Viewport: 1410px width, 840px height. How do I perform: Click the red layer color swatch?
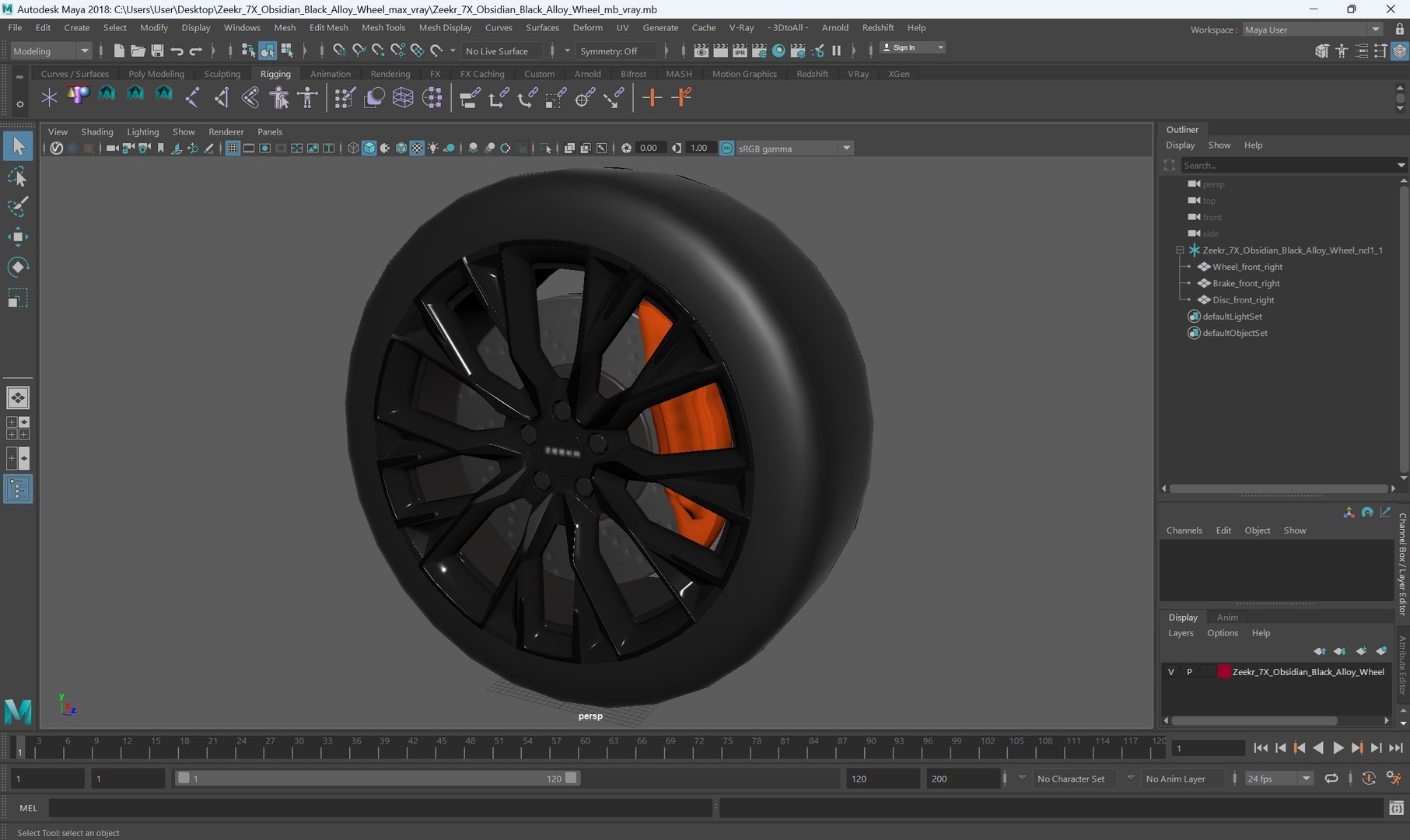click(x=1223, y=672)
